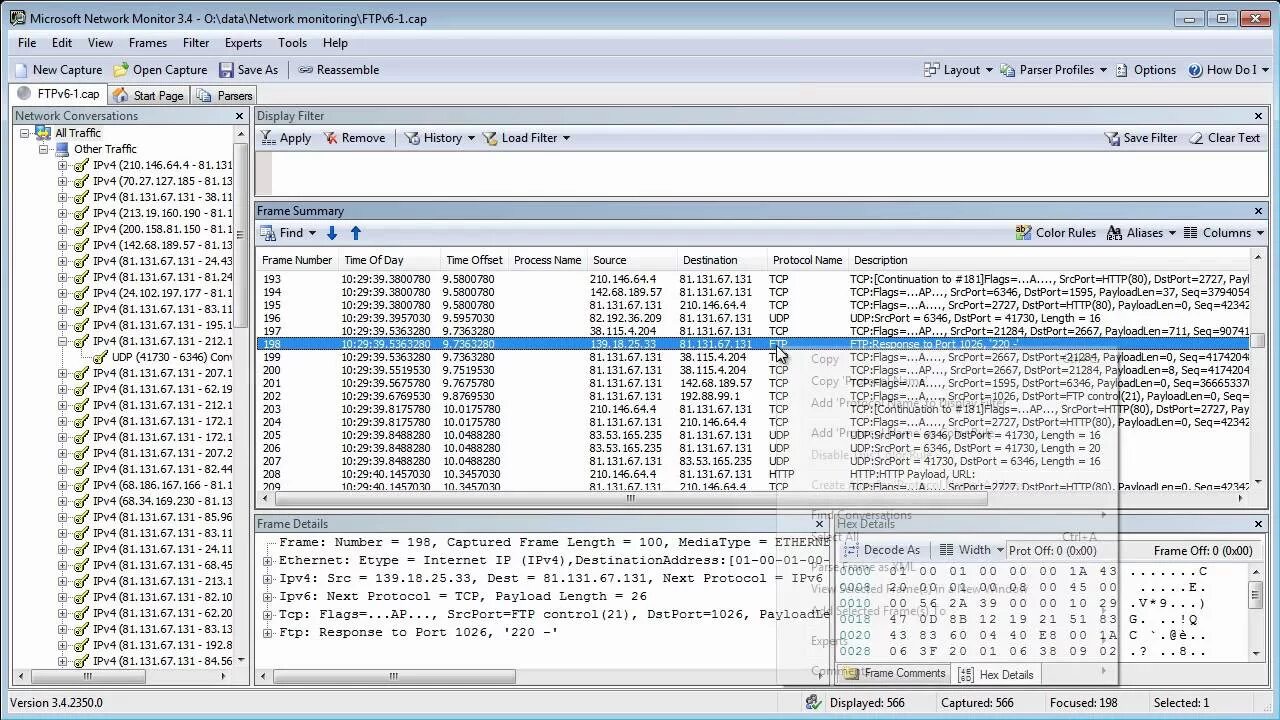The height and width of the screenshot is (720, 1280).
Task: Close the Frame Summary pane
Action: click(1259, 211)
